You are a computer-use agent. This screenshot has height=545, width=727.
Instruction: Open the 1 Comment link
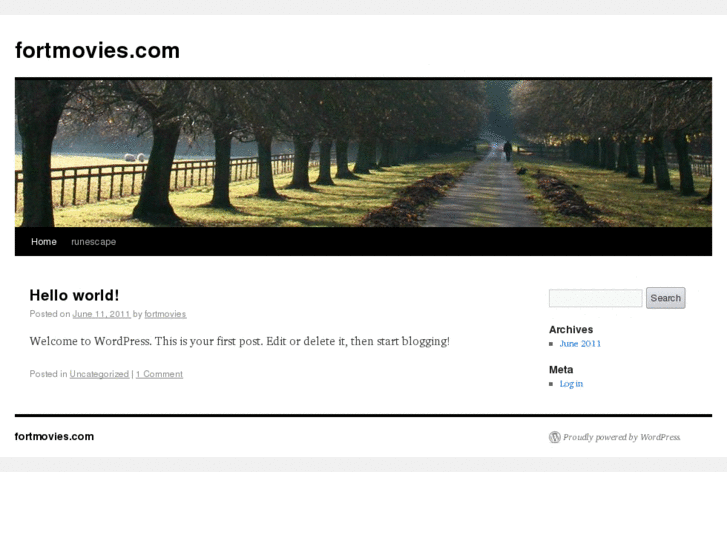159,374
